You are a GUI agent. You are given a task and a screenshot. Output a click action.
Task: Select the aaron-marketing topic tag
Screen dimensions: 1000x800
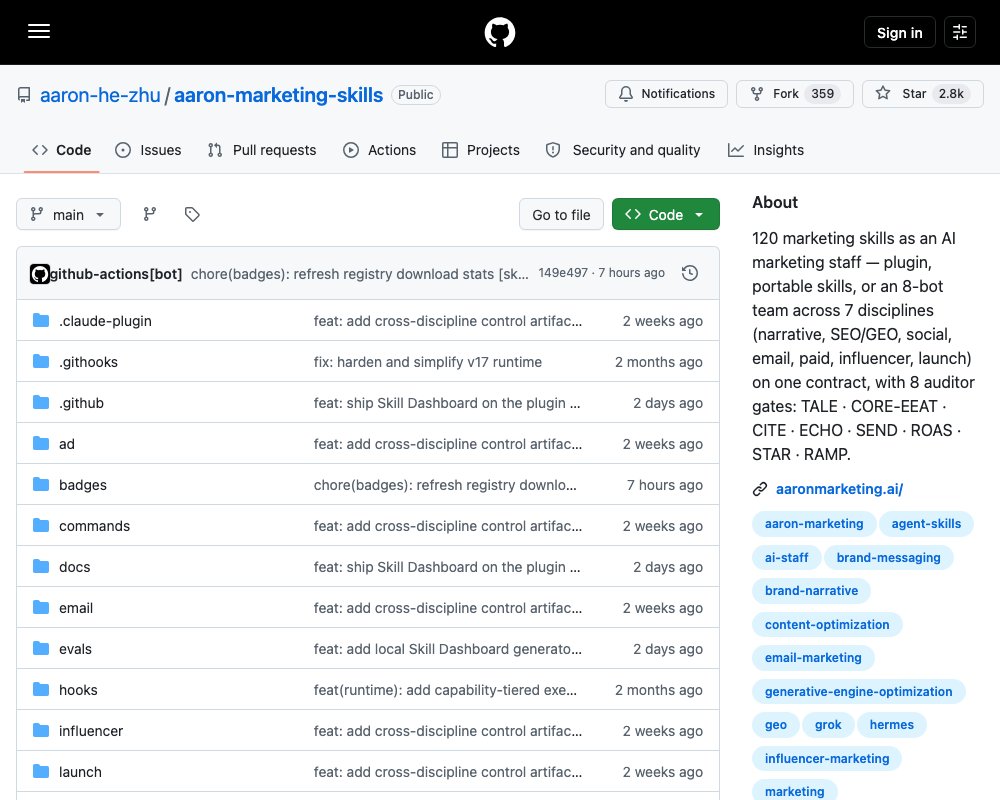click(814, 524)
